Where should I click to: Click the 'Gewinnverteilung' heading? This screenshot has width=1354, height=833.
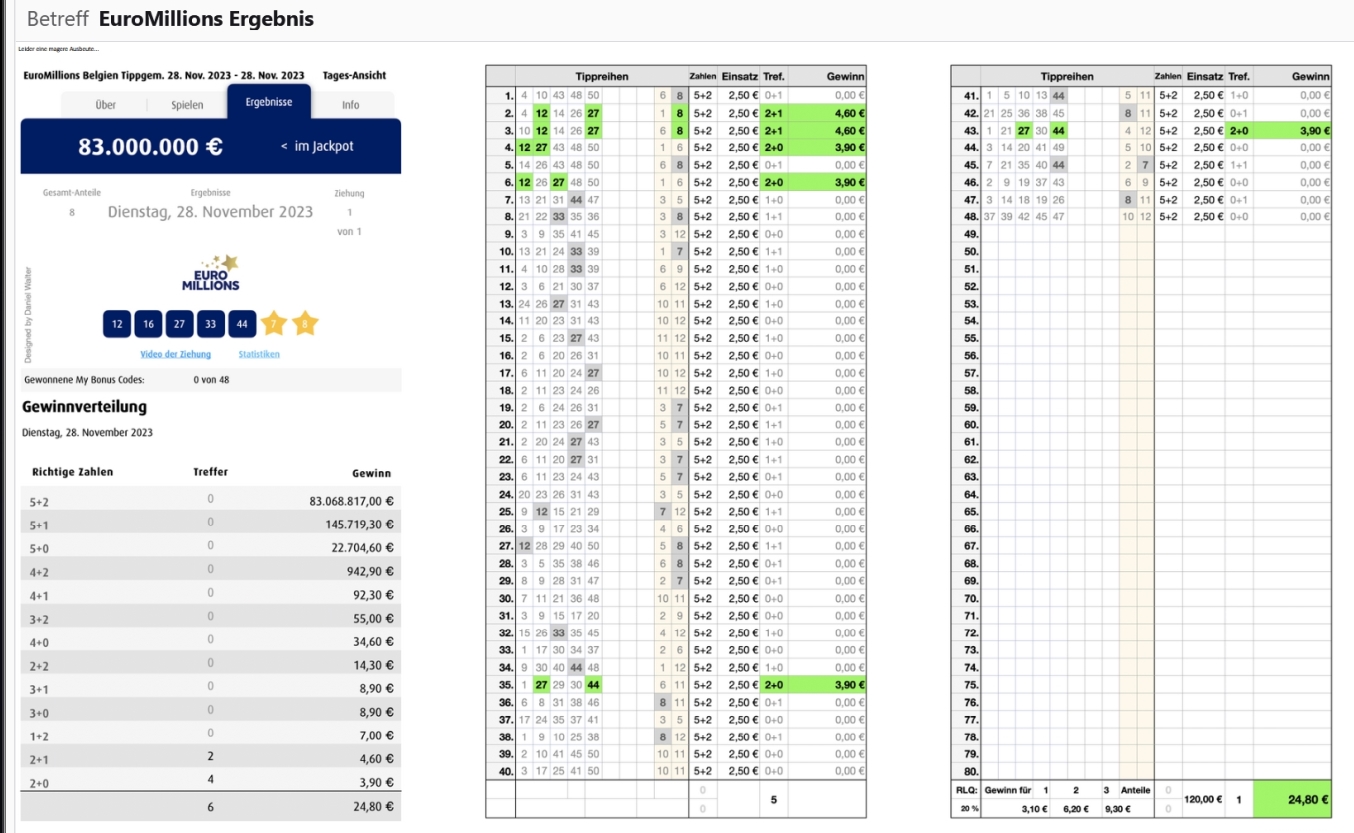tap(84, 407)
